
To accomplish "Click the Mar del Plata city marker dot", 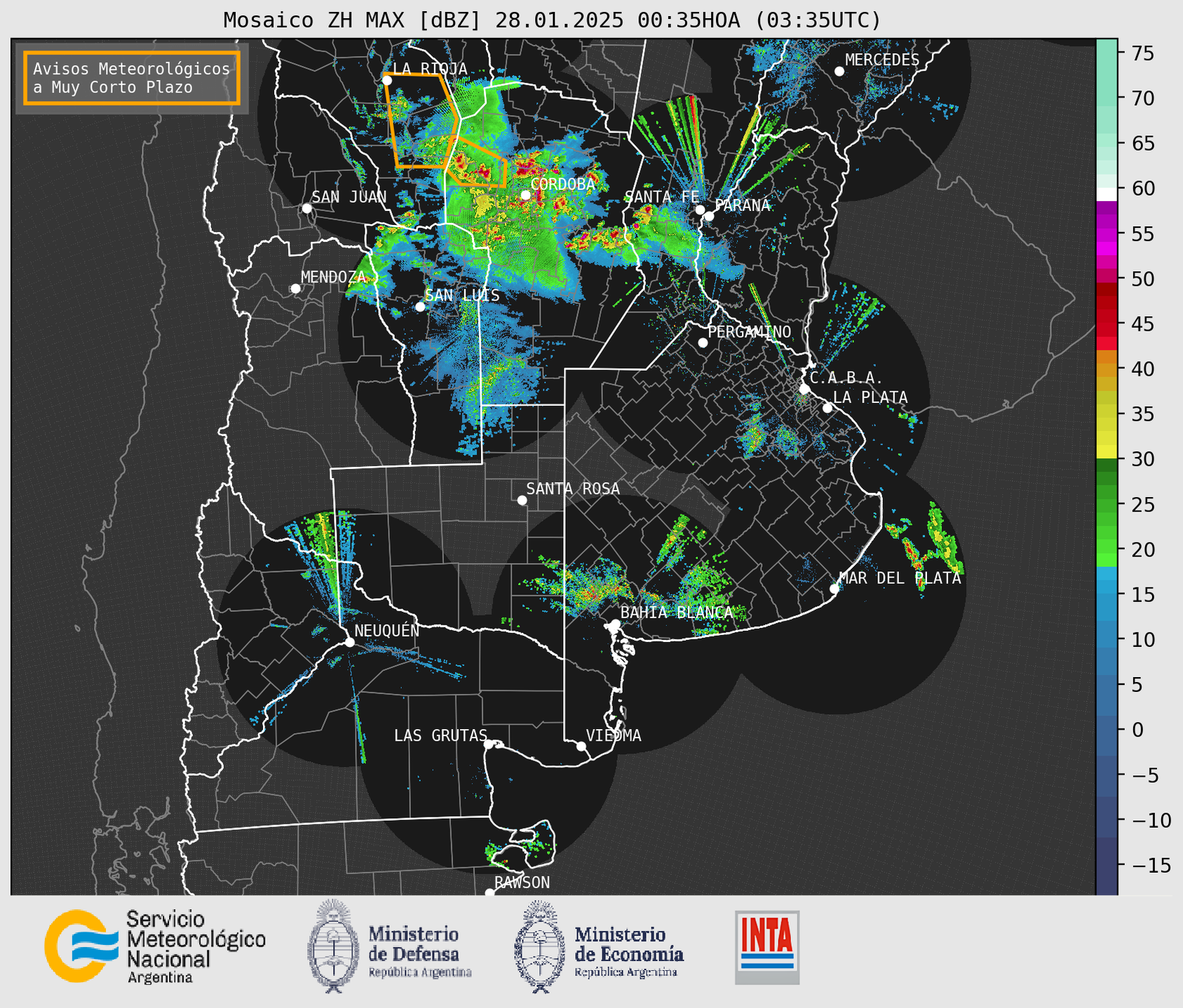I will (834, 589).
